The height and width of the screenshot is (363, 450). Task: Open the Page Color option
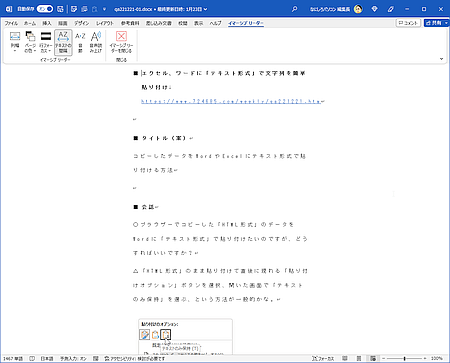coord(30,42)
